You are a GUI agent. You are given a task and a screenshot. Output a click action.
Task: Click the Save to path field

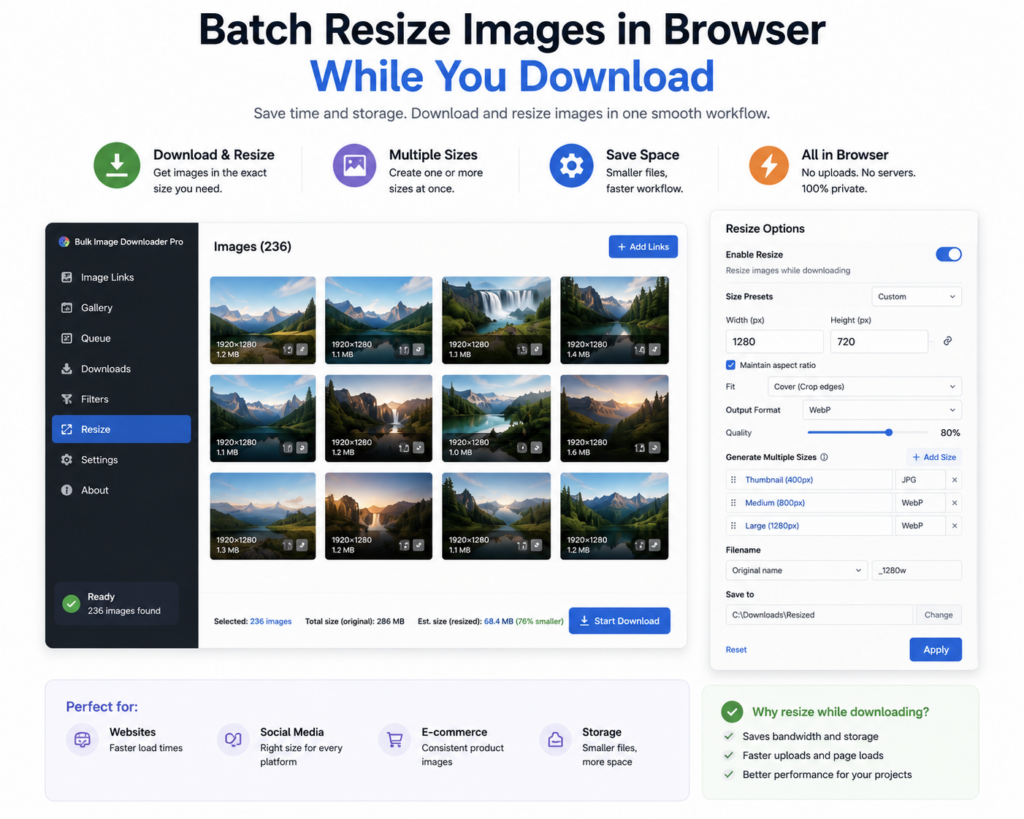(819, 615)
